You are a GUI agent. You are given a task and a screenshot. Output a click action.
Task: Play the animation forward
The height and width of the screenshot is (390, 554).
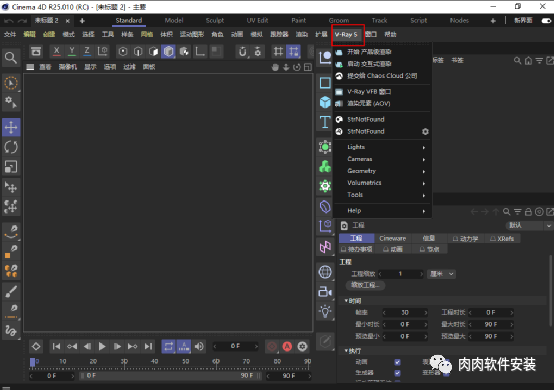pos(102,347)
